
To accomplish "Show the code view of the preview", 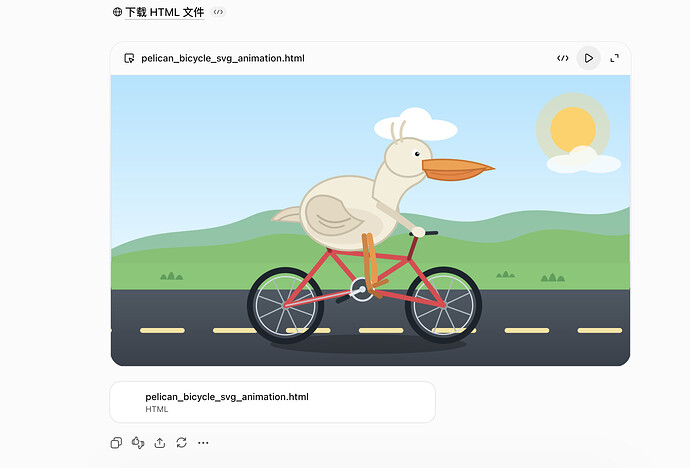I will (x=562, y=58).
